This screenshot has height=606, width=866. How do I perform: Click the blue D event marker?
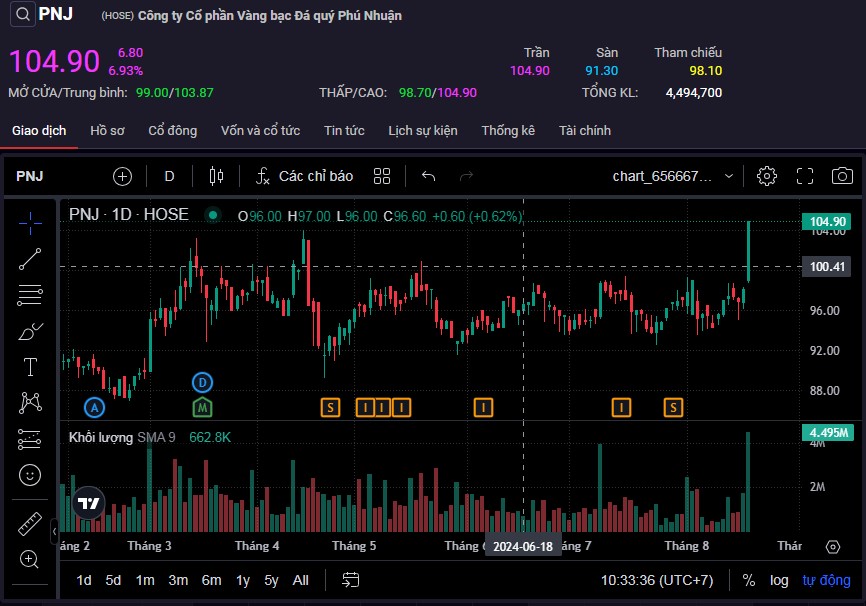[x=202, y=382]
